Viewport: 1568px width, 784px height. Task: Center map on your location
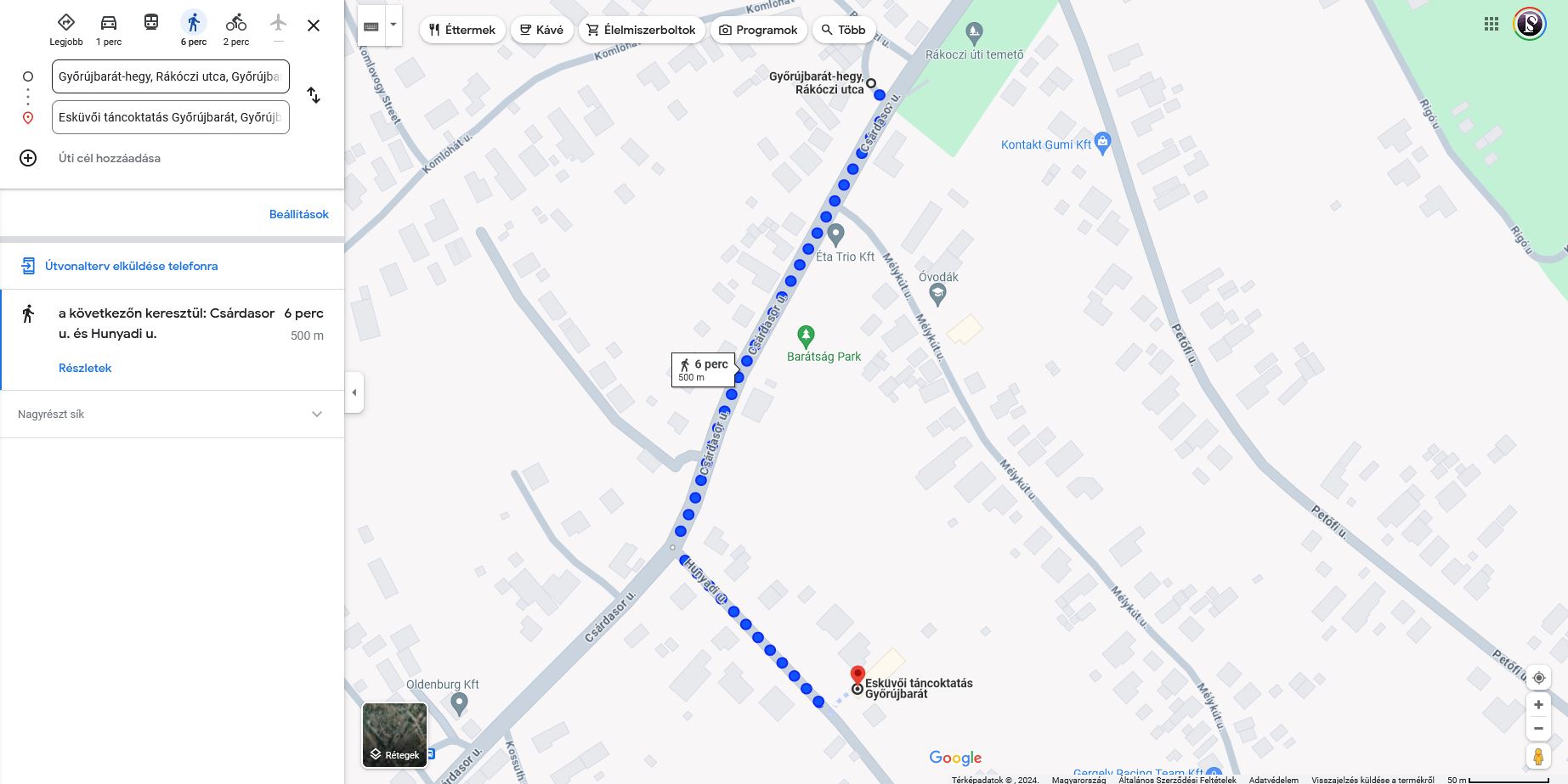1538,678
